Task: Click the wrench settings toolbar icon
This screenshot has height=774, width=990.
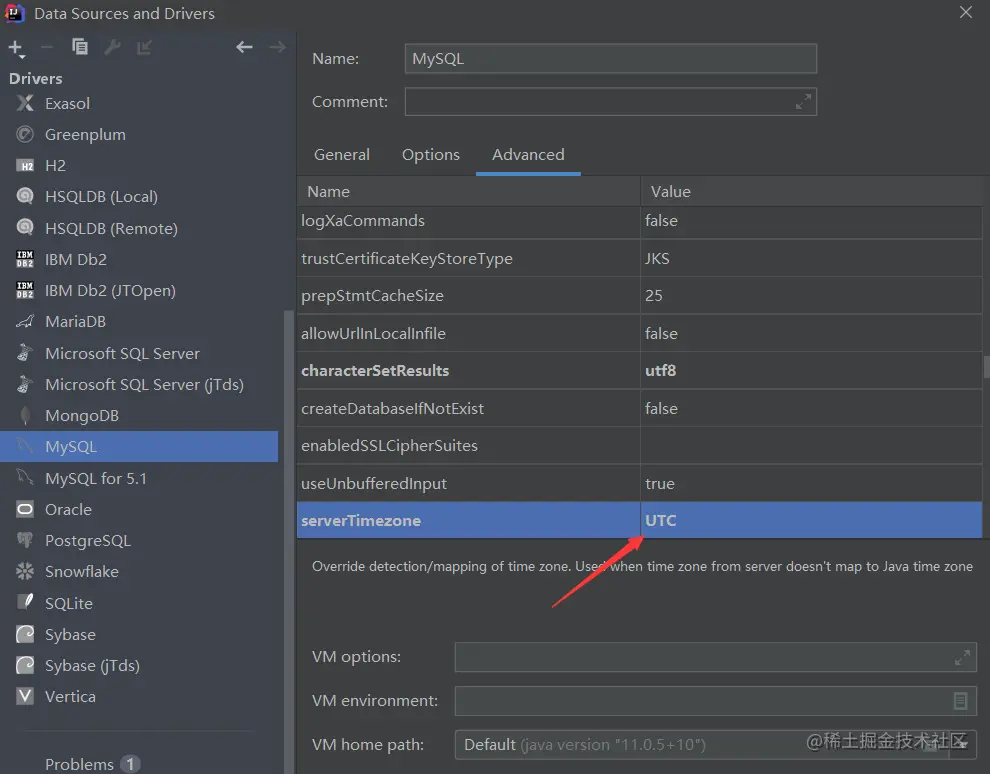Action: (x=112, y=47)
